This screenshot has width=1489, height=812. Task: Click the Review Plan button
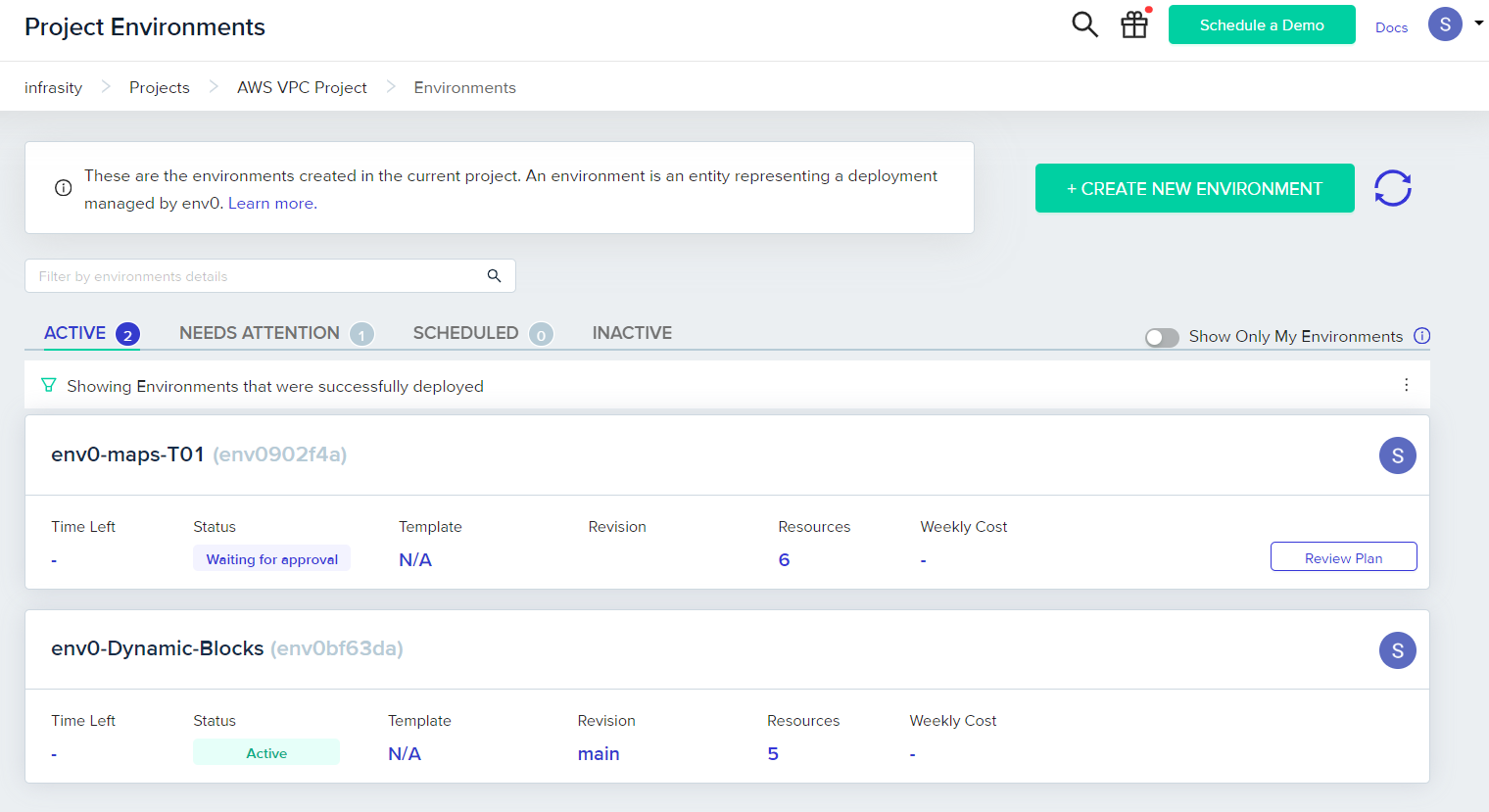coord(1343,557)
